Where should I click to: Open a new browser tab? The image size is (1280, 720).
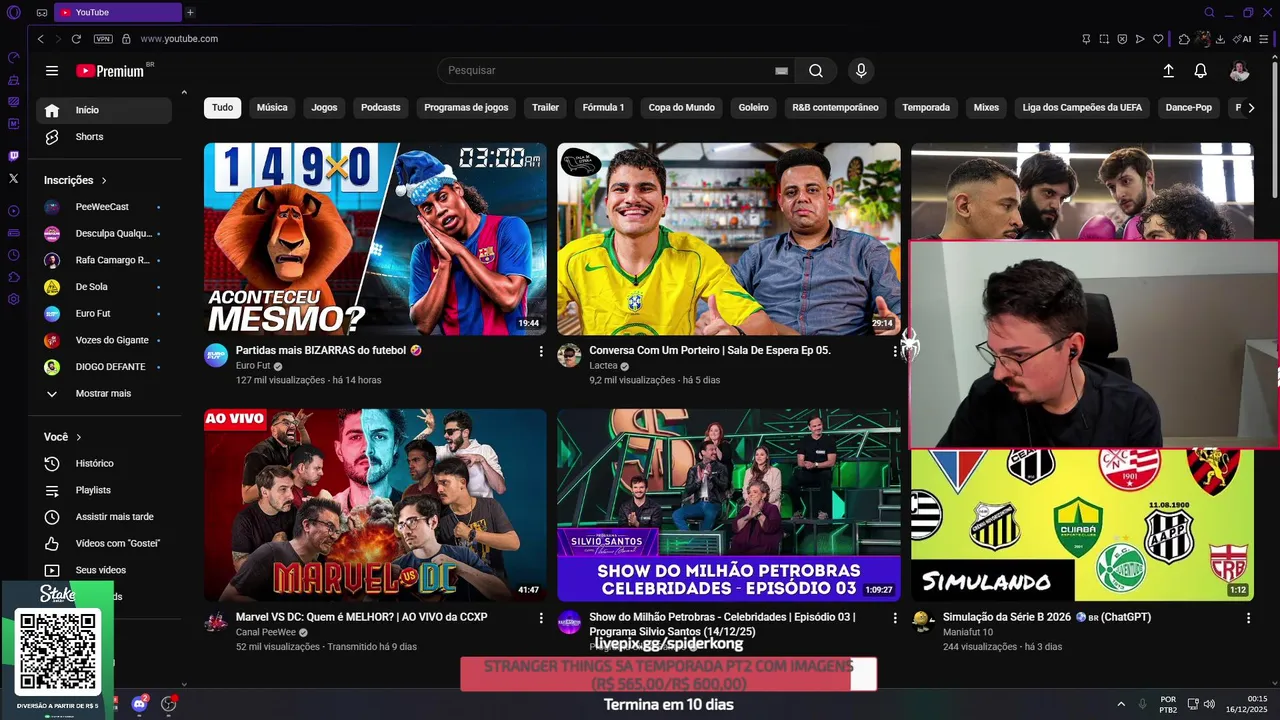[x=190, y=12]
